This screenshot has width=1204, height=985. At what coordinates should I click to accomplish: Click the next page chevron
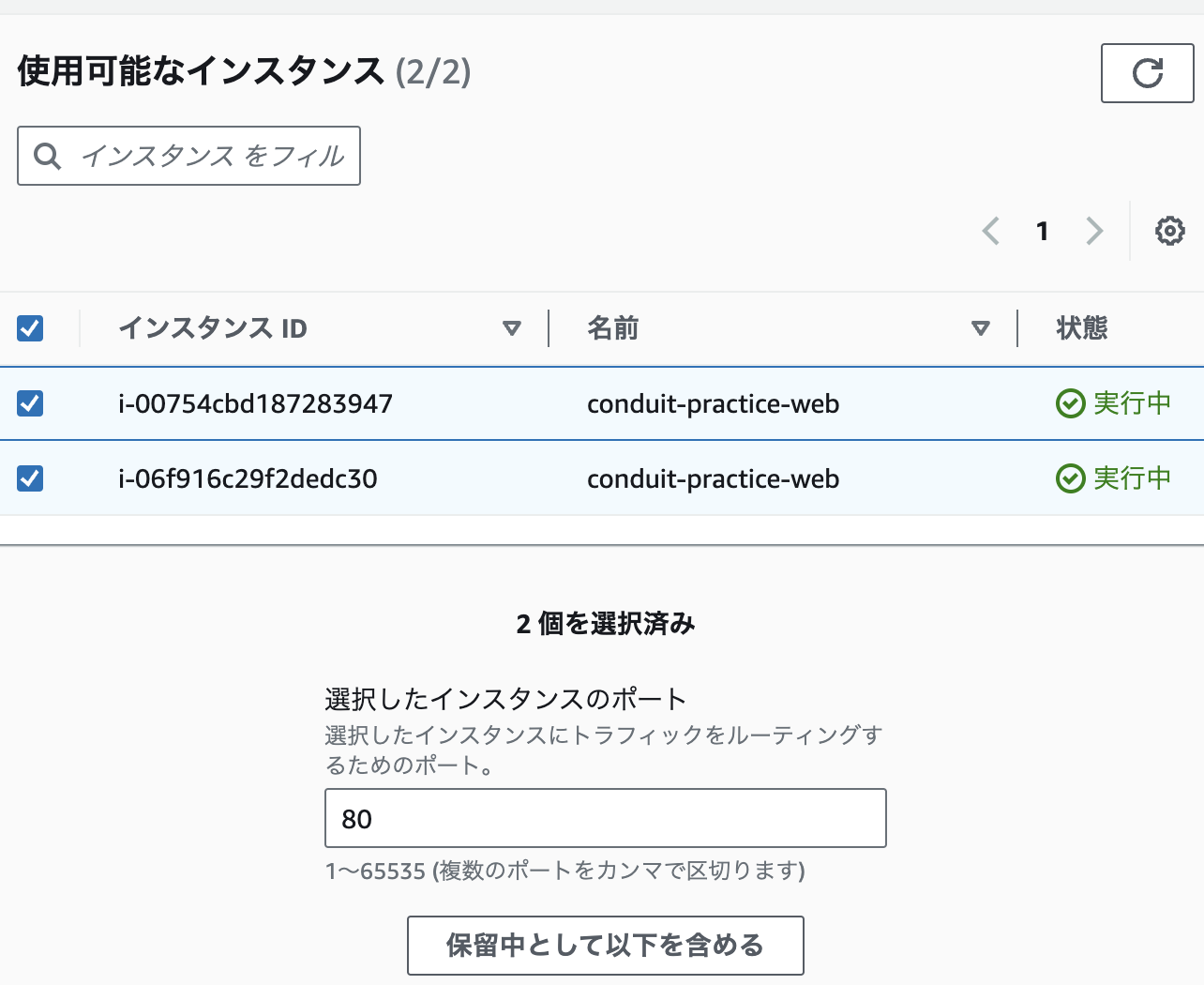[x=1094, y=231]
